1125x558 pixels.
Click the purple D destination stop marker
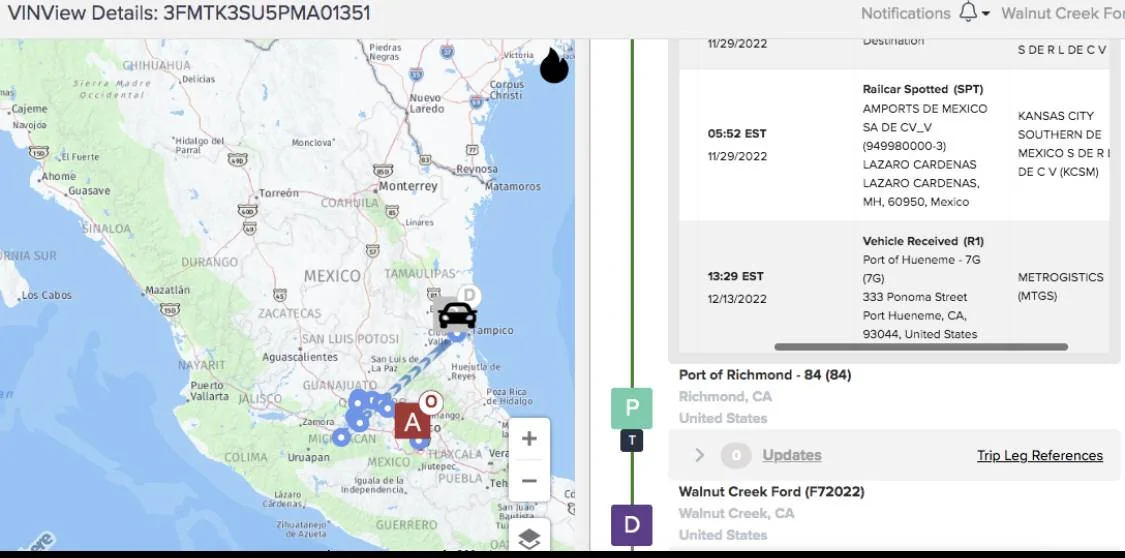point(631,525)
